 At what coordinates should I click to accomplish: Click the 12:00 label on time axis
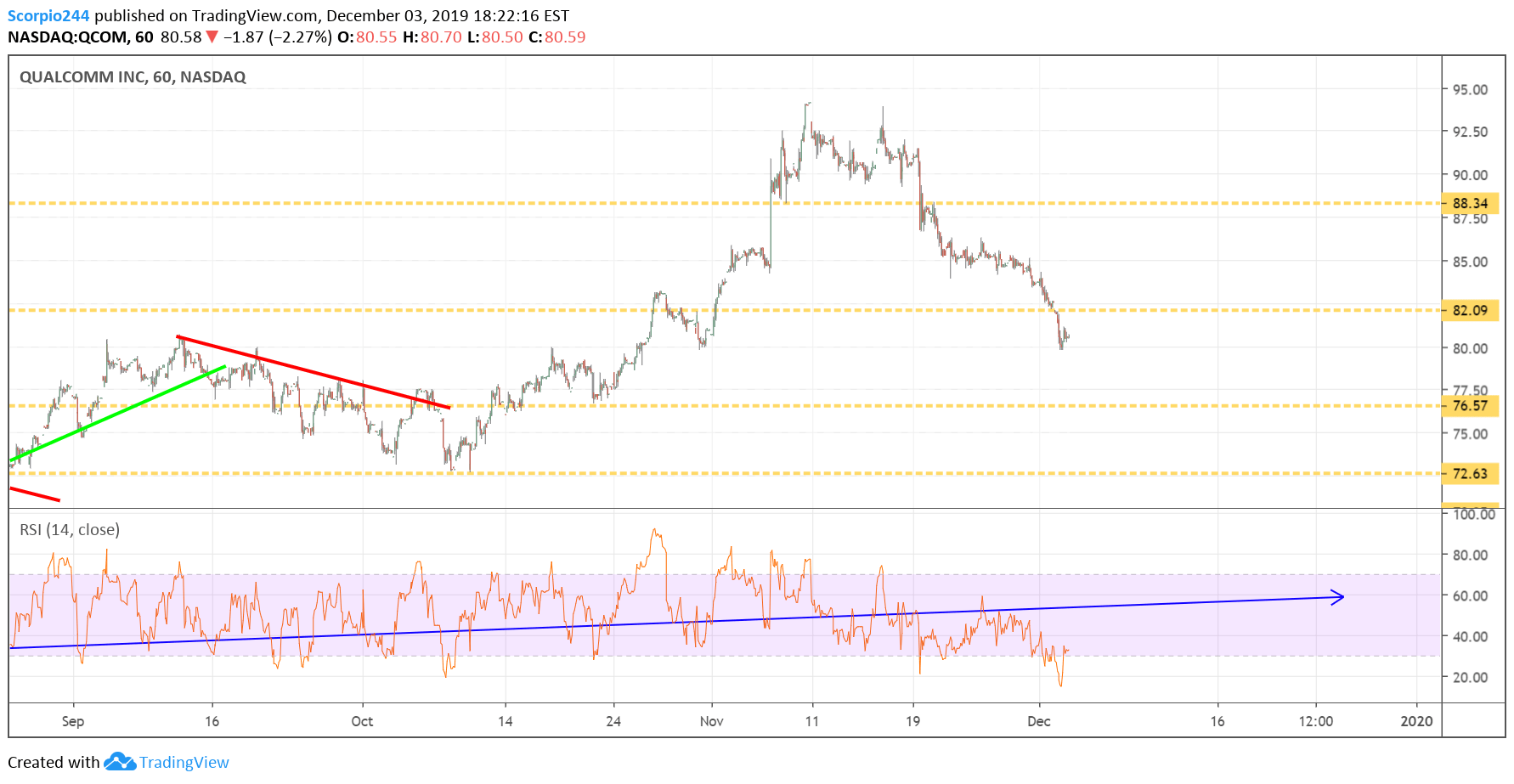pos(1315,721)
